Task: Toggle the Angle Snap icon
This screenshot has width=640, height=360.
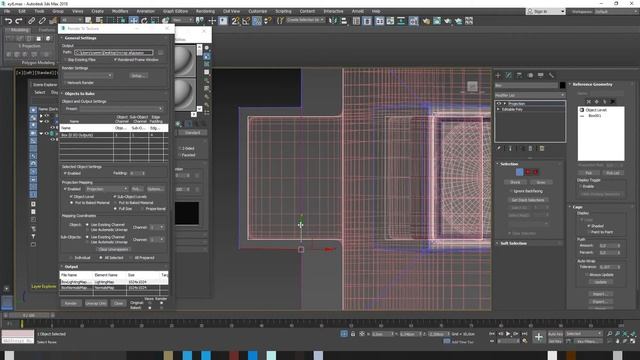Action: pyautogui.click(x=246, y=21)
